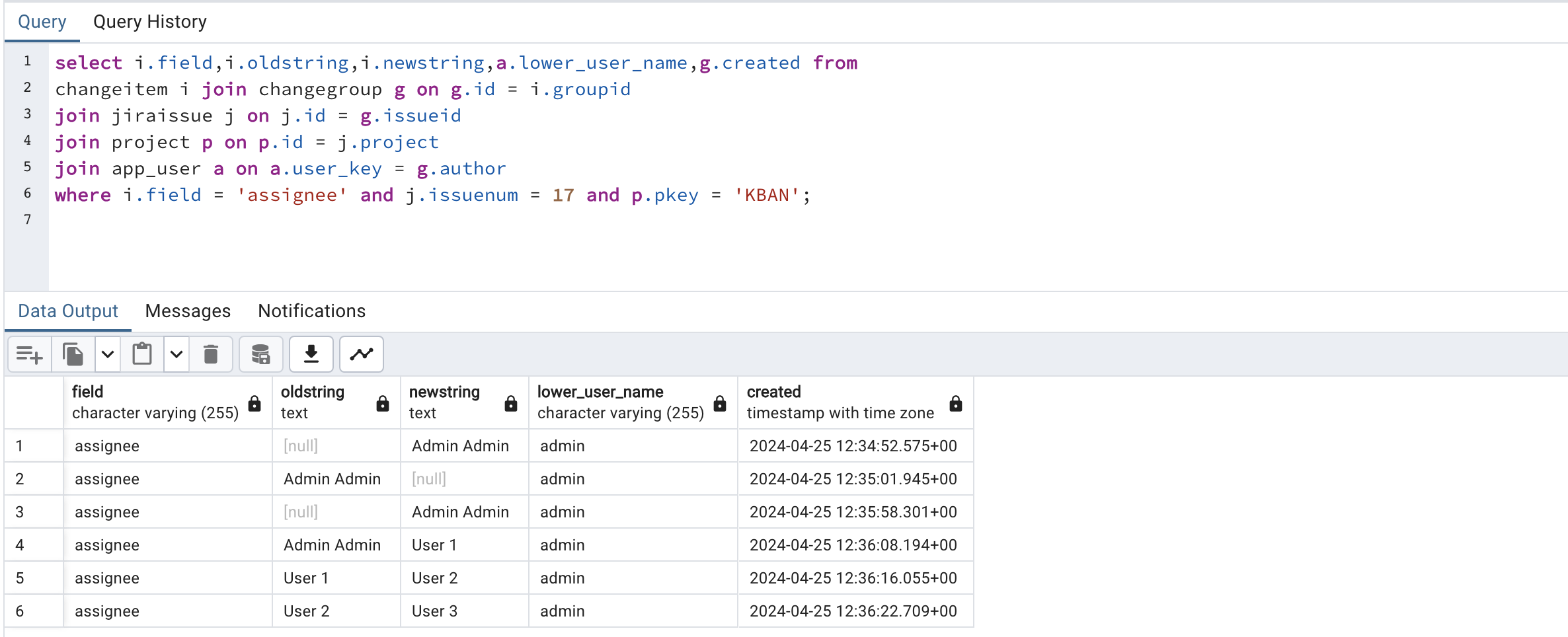Viewport: 1568px width, 637px height.
Task: Open the copy options dropdown
Action: (x=107, y=354)
